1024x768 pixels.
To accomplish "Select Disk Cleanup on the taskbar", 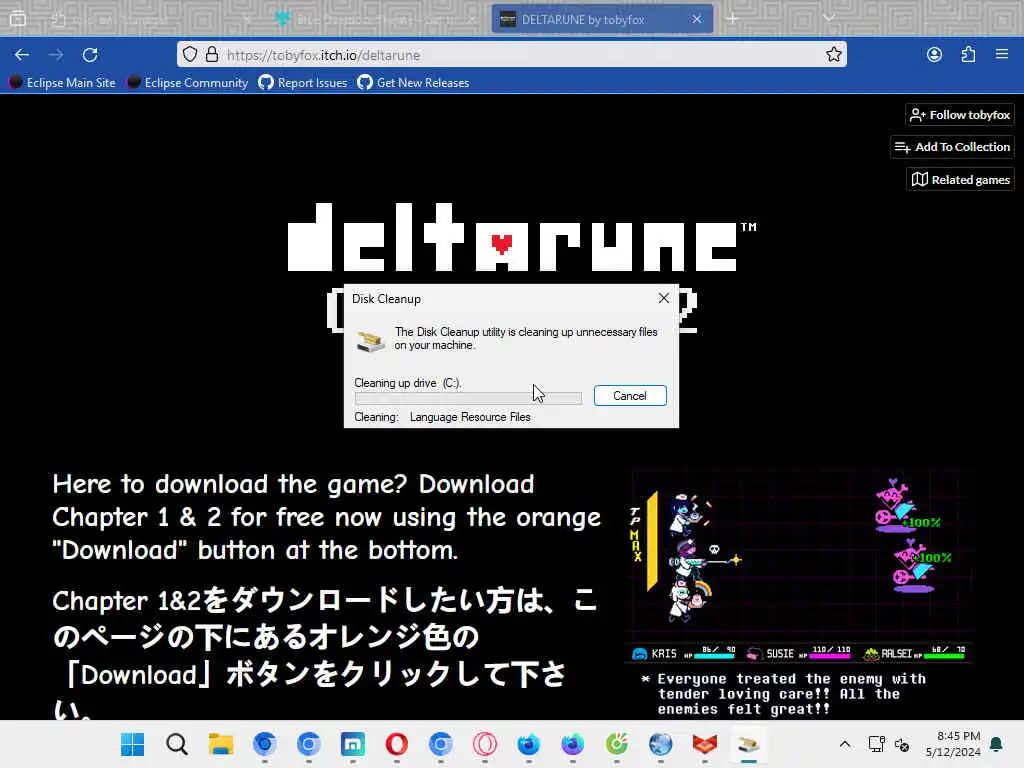I will pos(748,744).
